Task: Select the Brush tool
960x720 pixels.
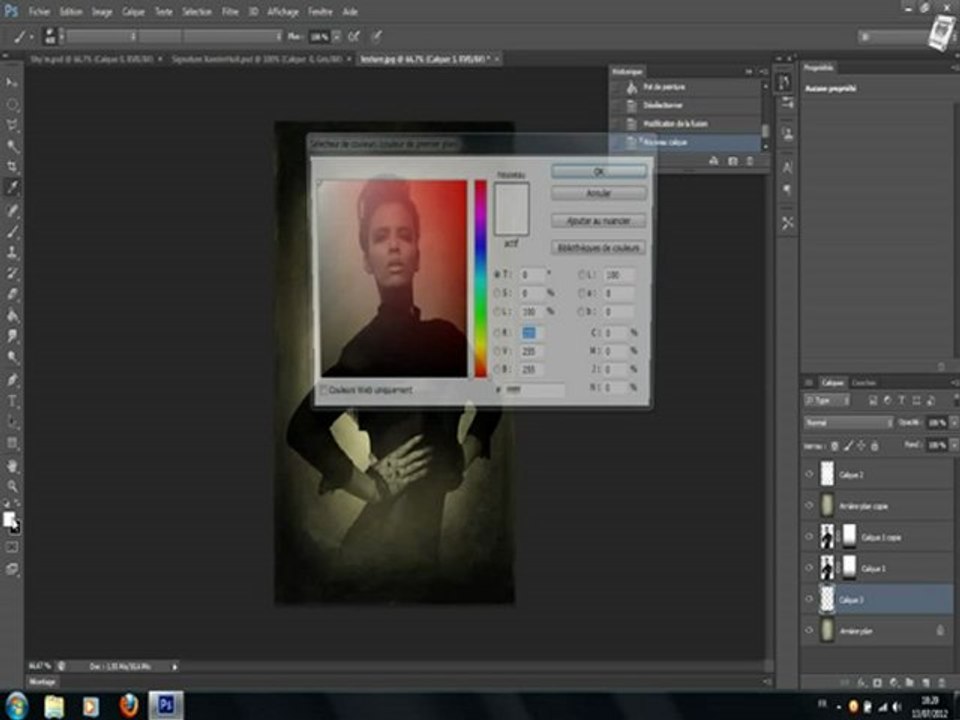Action: tap(12, 231)
